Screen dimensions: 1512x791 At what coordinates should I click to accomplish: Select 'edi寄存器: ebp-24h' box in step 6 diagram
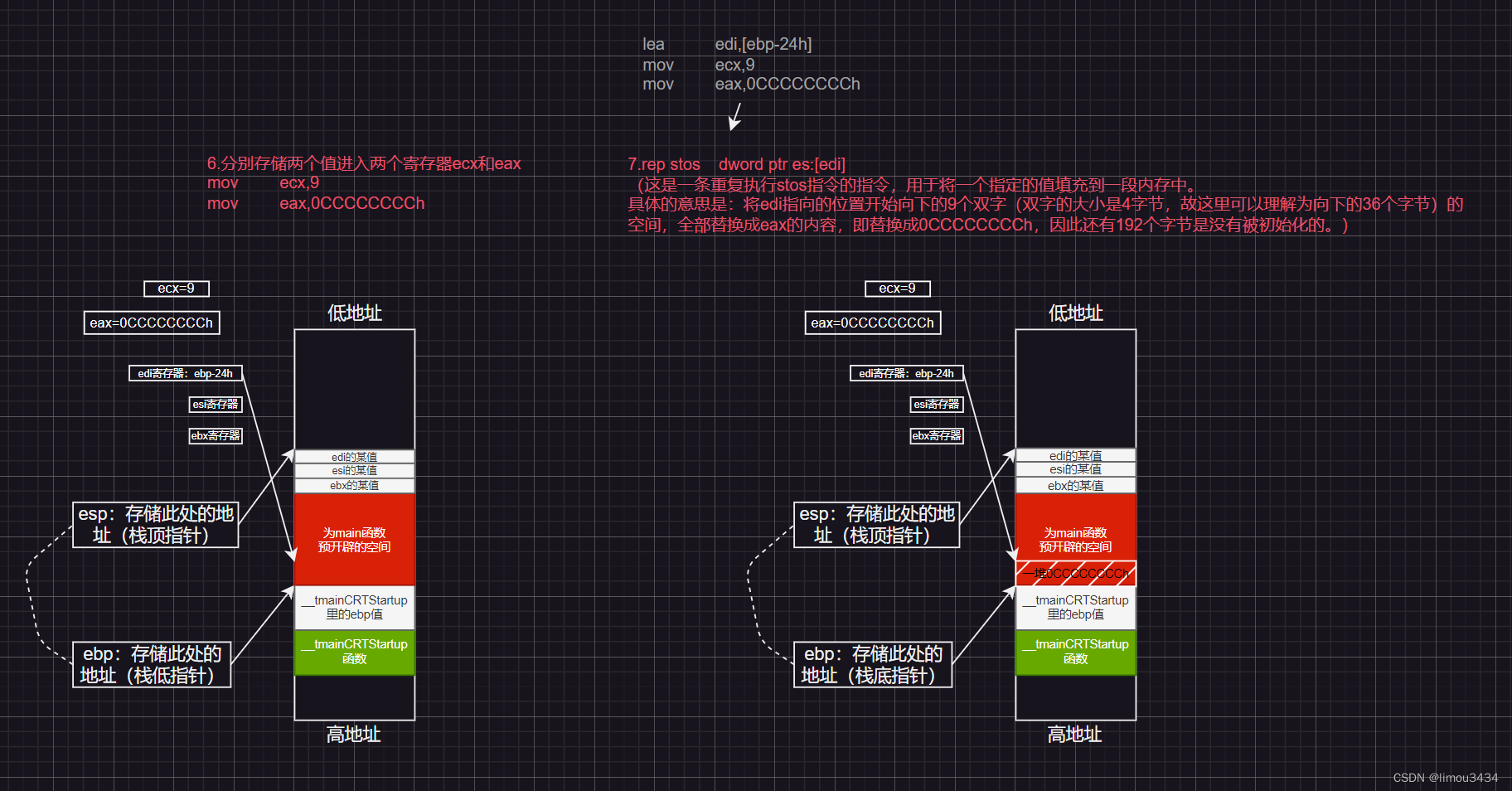[x=186, y=373]
